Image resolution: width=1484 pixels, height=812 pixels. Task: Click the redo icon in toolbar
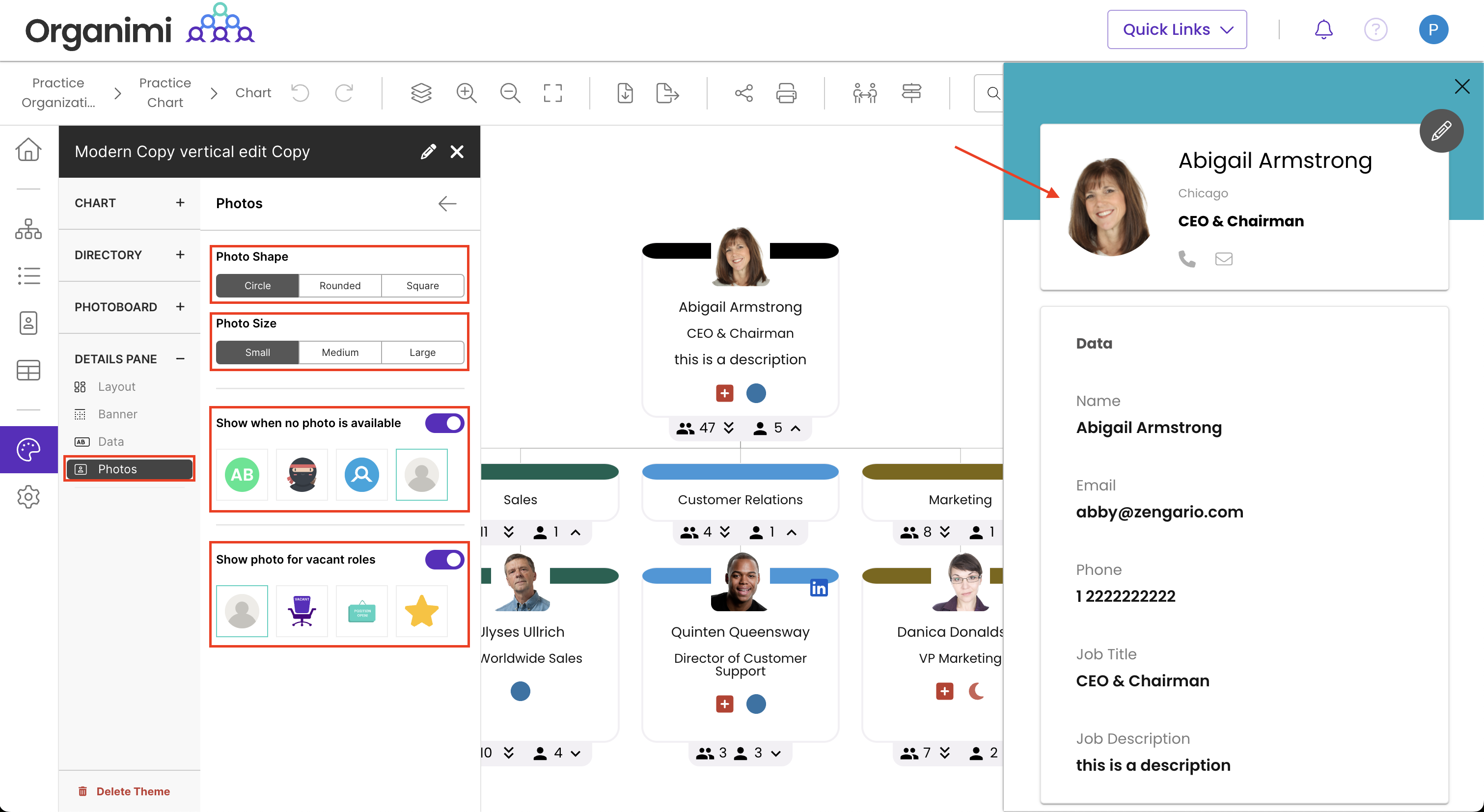344,93
